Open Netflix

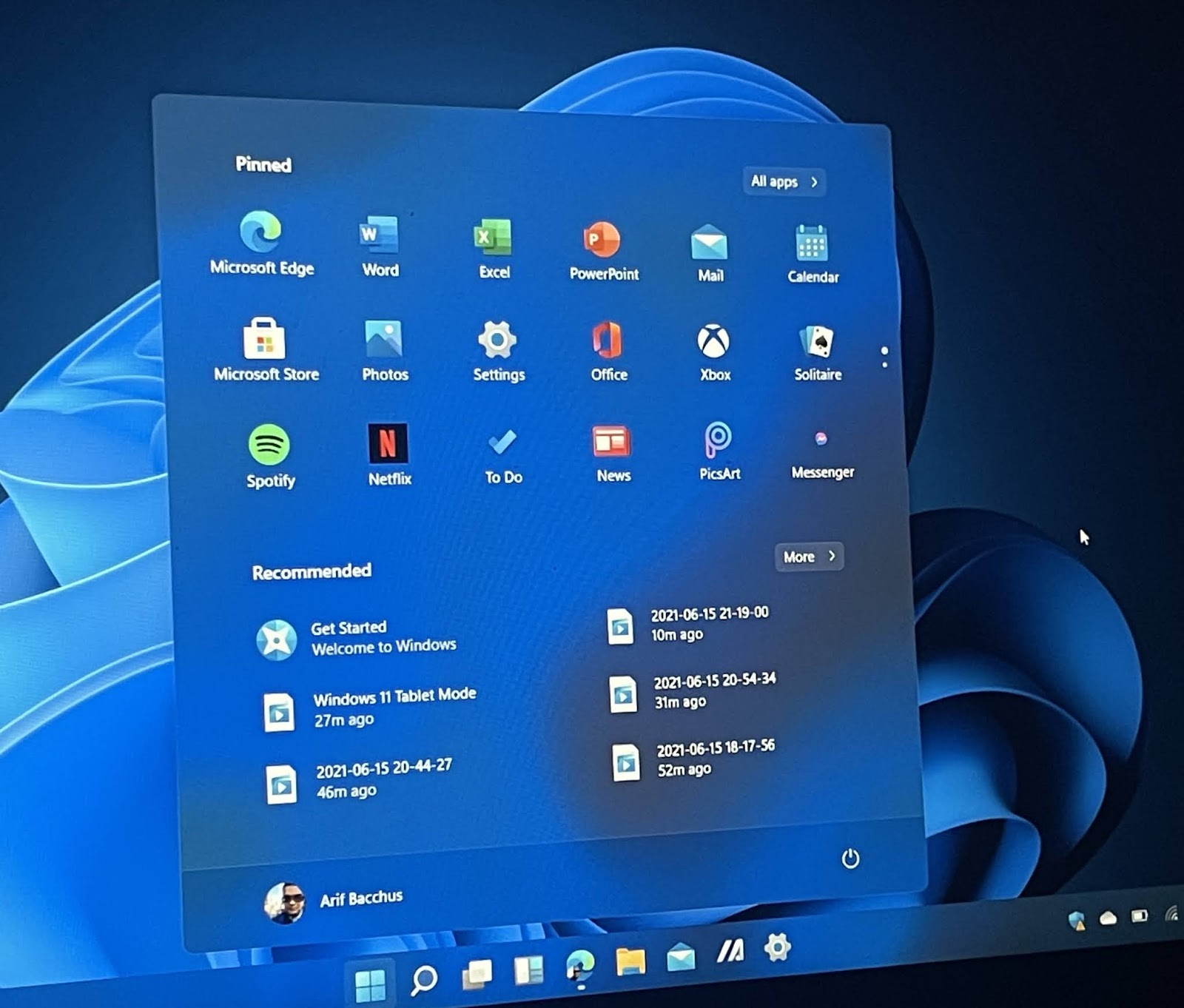[388, 444]
